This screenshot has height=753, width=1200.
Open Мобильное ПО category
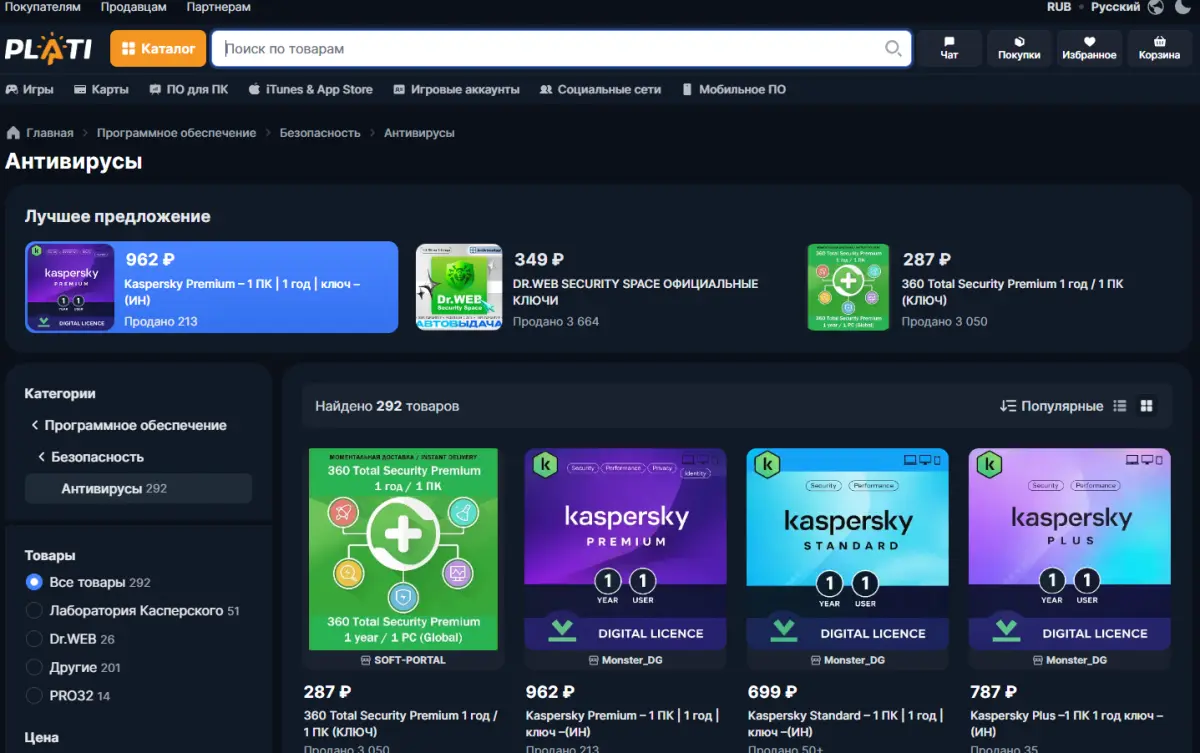click(x=733, y=89)
